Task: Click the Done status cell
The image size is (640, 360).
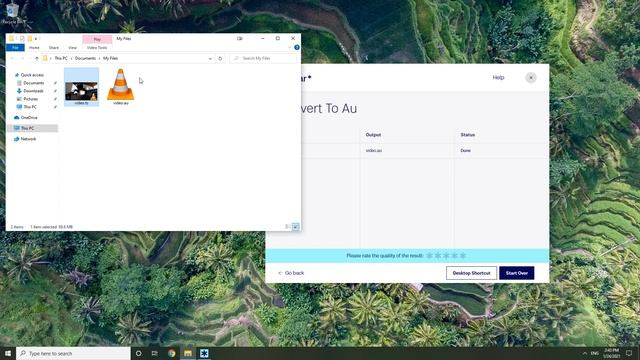Action: [501, 151]
